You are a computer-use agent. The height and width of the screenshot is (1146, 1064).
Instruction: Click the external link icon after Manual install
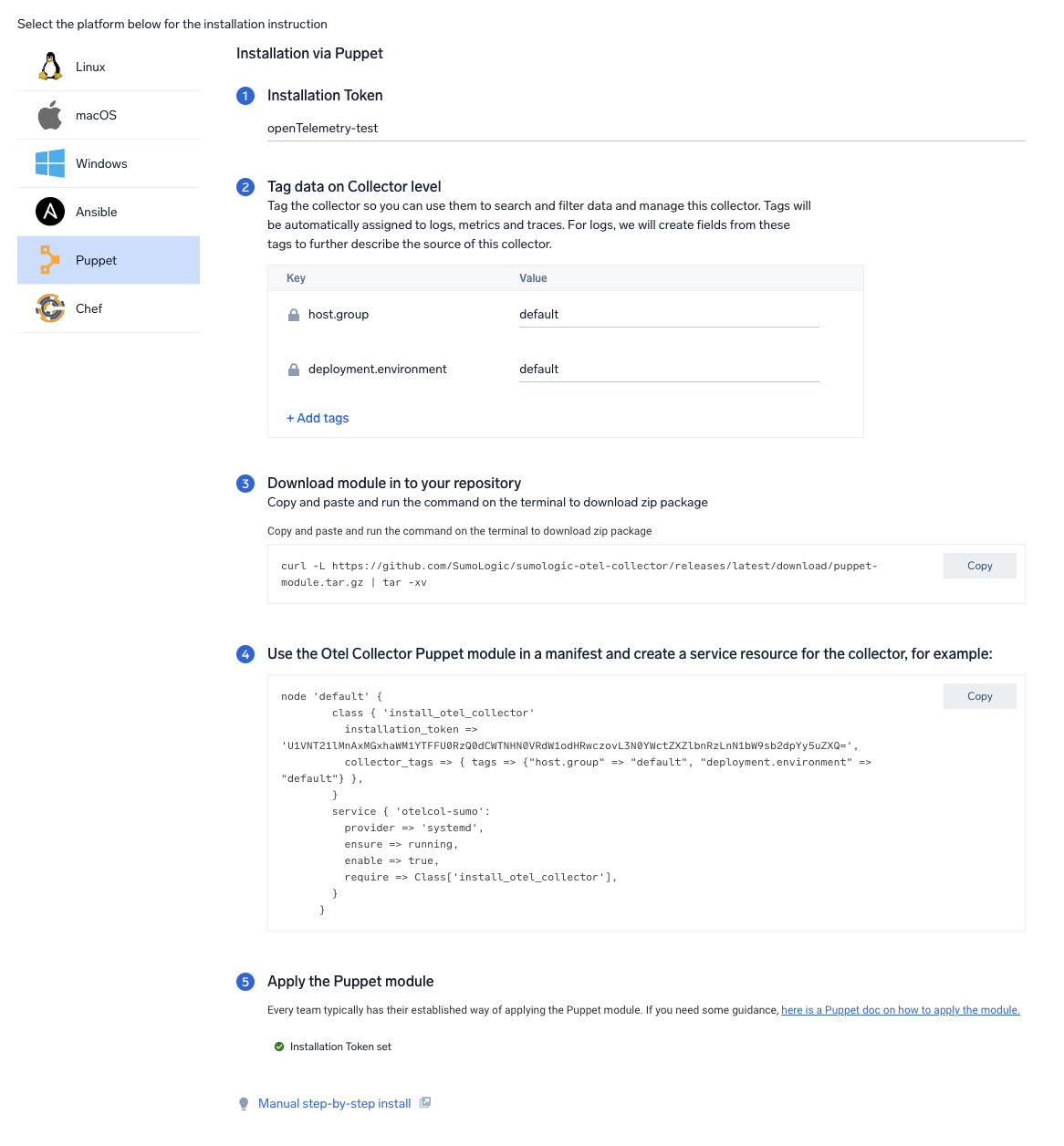[x=425, y=1103]
